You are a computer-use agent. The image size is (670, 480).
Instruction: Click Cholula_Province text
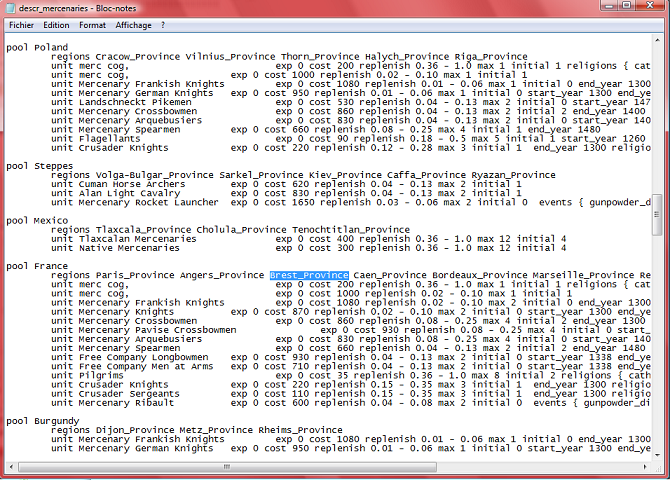point(242,230)
